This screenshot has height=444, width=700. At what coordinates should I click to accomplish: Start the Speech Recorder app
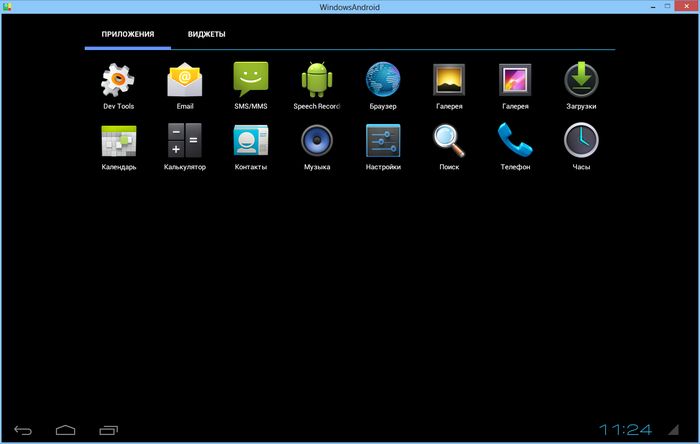(317, 80)
